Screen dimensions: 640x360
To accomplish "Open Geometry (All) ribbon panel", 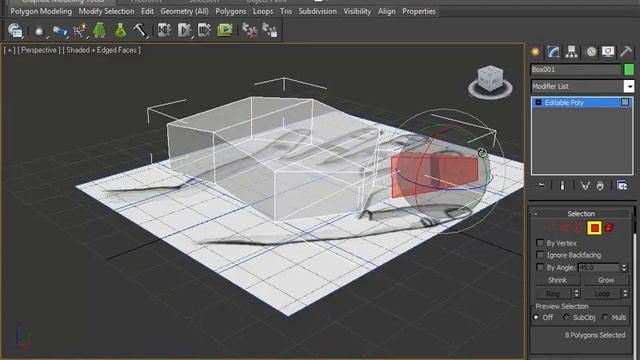I will click(184, 11).
